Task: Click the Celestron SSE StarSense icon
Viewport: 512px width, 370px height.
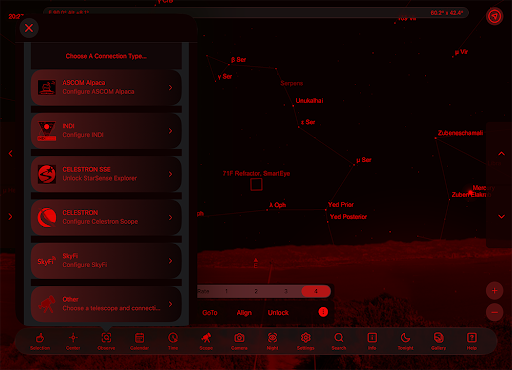Action: (x=47, y=174)
